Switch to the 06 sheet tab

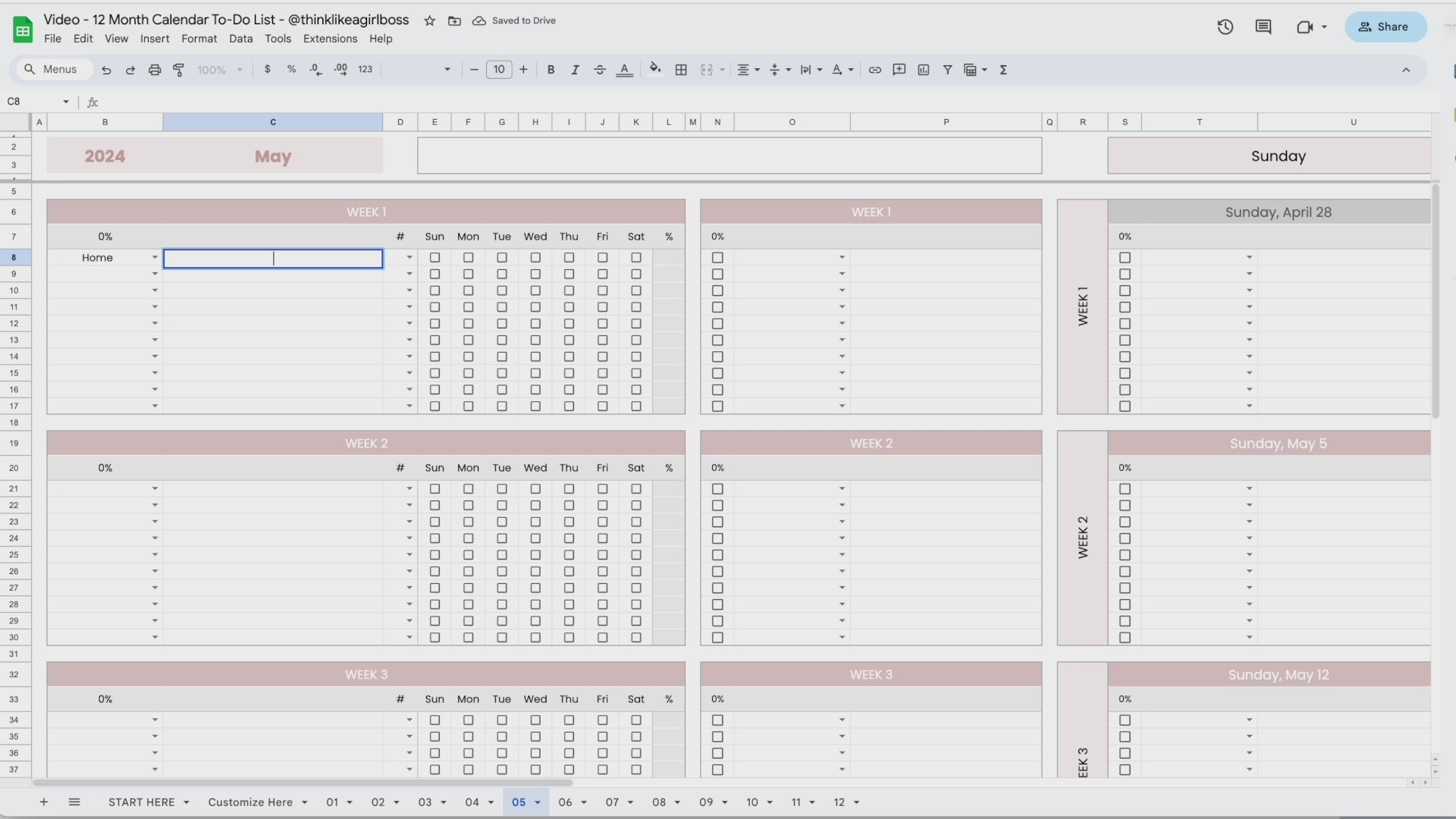click(x=565, y=802)
